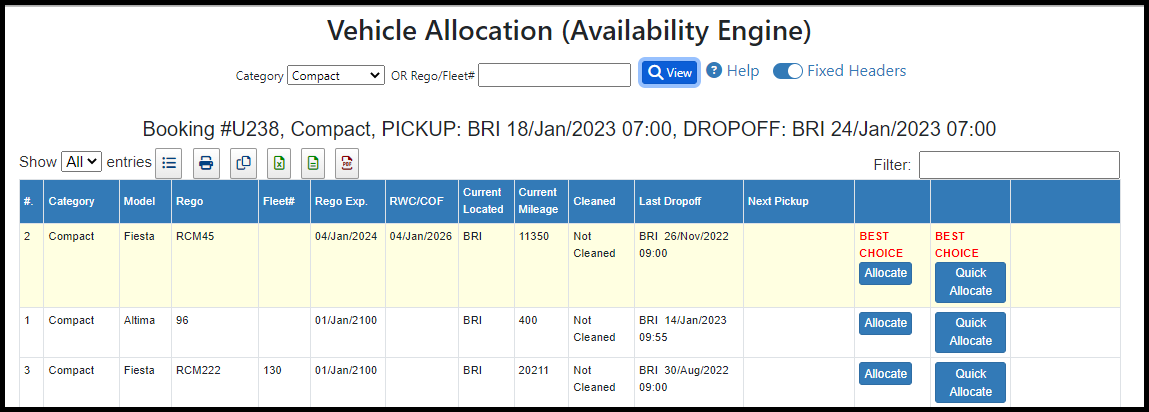Toggle the Fixed Headers switch
This screenshot has width=1149, height=412.
788,71
